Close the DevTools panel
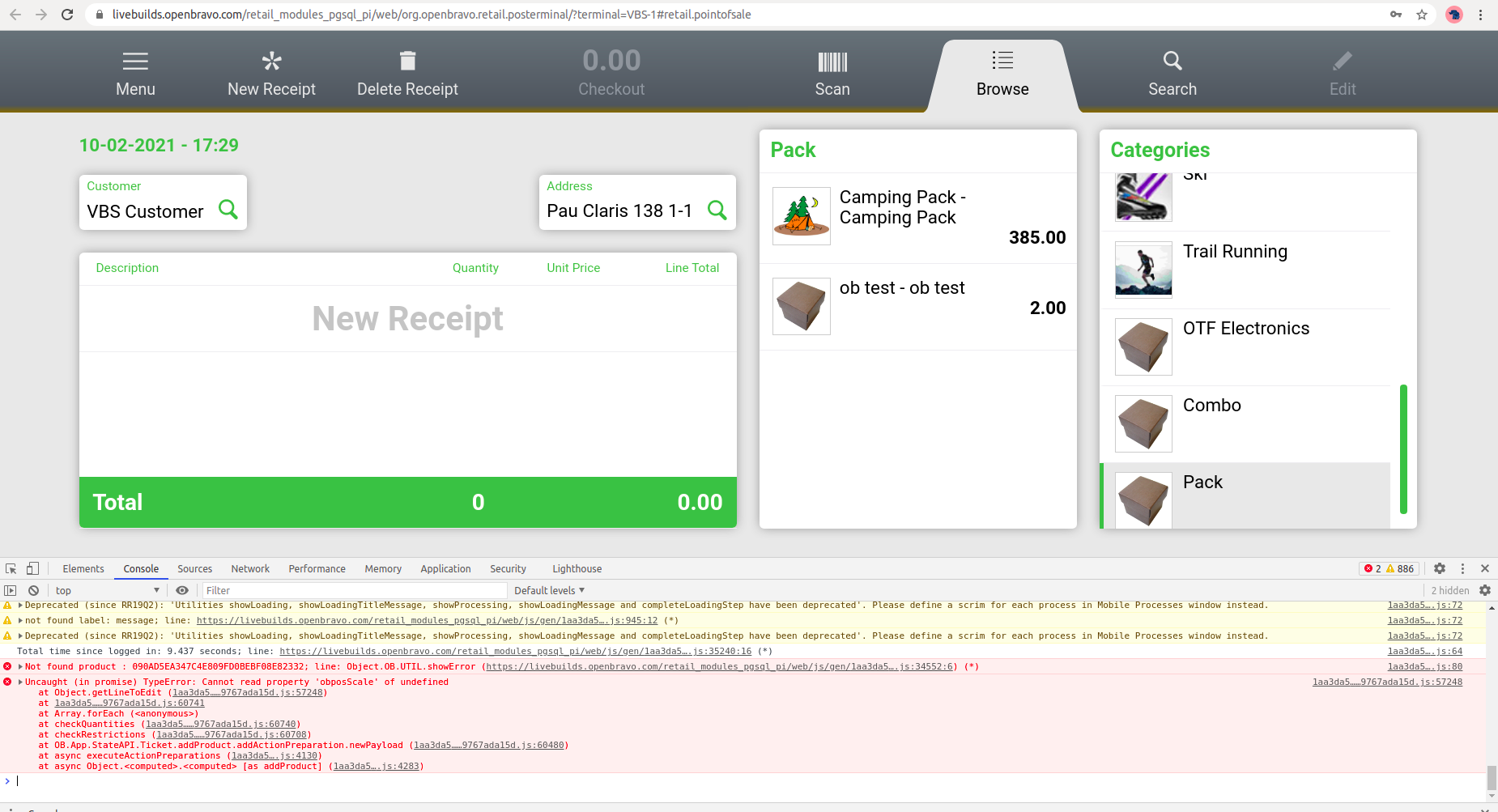The image size is (1498, 812). [1485, 568]
